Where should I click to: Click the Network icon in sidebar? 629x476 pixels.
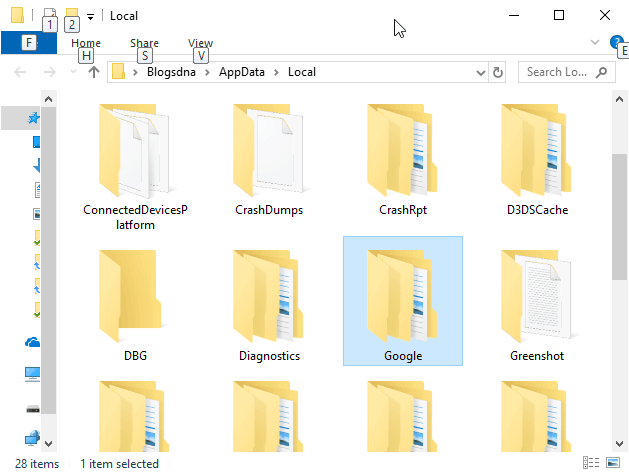tap(32, 438)
